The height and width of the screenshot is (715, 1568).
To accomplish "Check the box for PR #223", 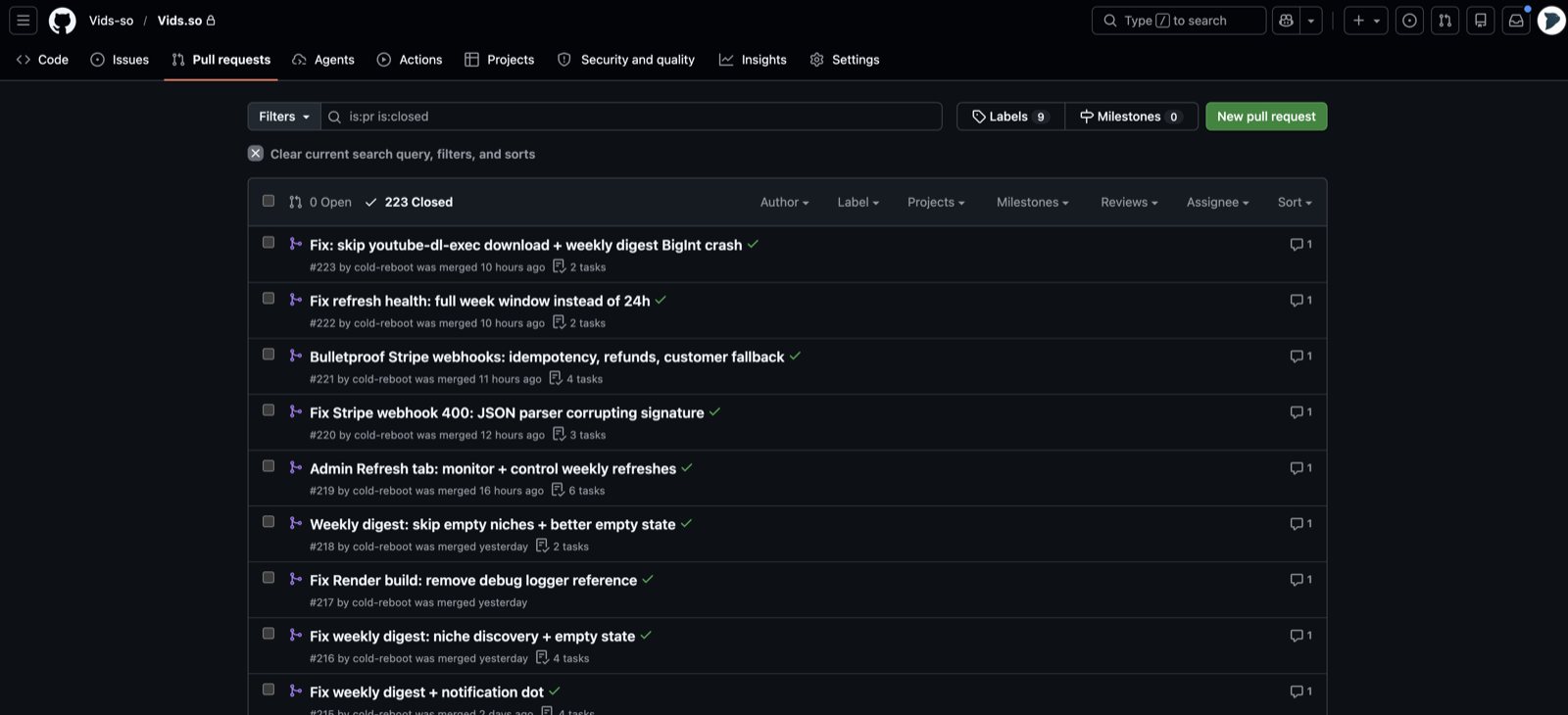I will tap(269, 242).
